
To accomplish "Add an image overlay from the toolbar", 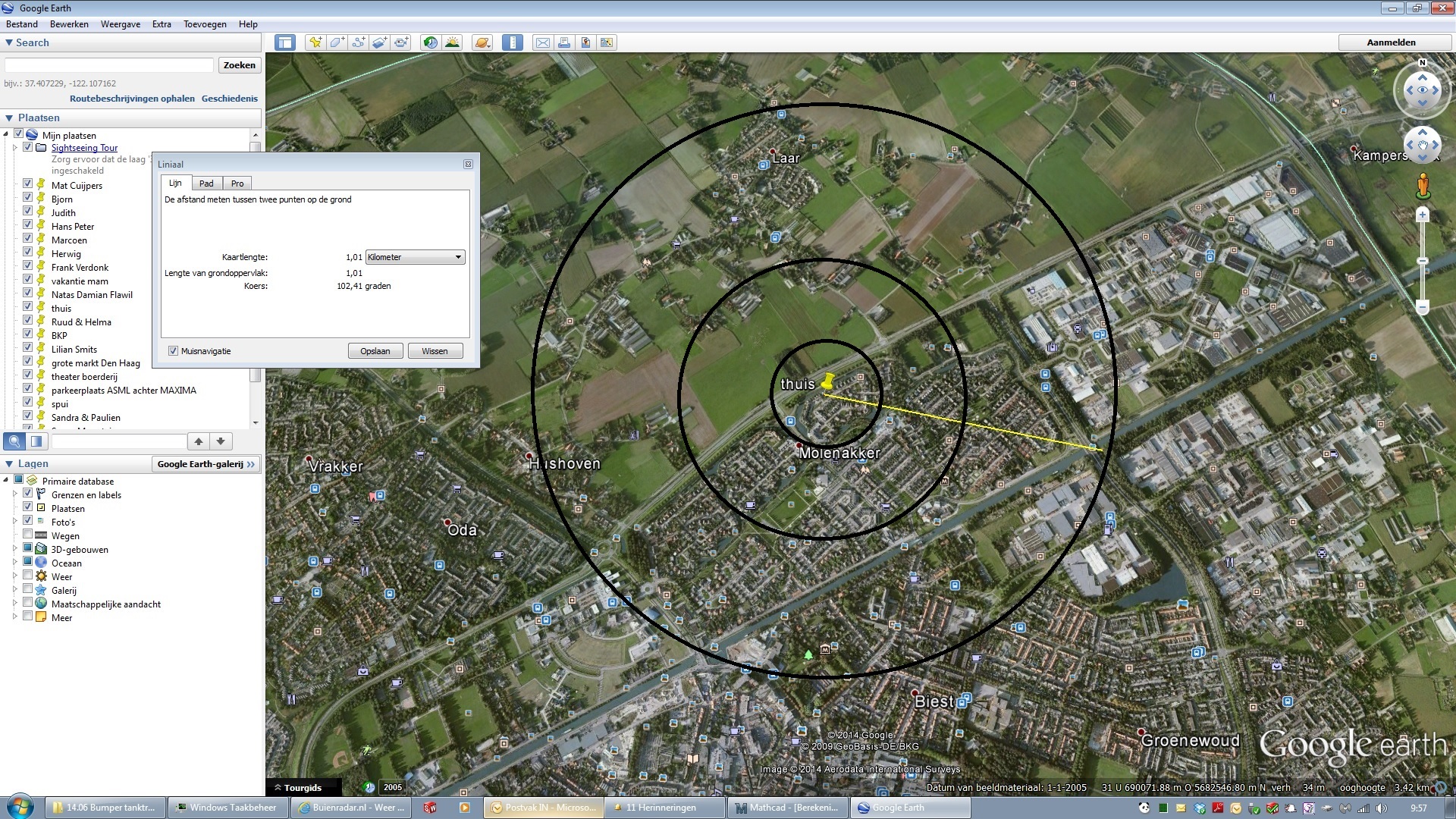I will pyautogui.click(x=380, y=42).
